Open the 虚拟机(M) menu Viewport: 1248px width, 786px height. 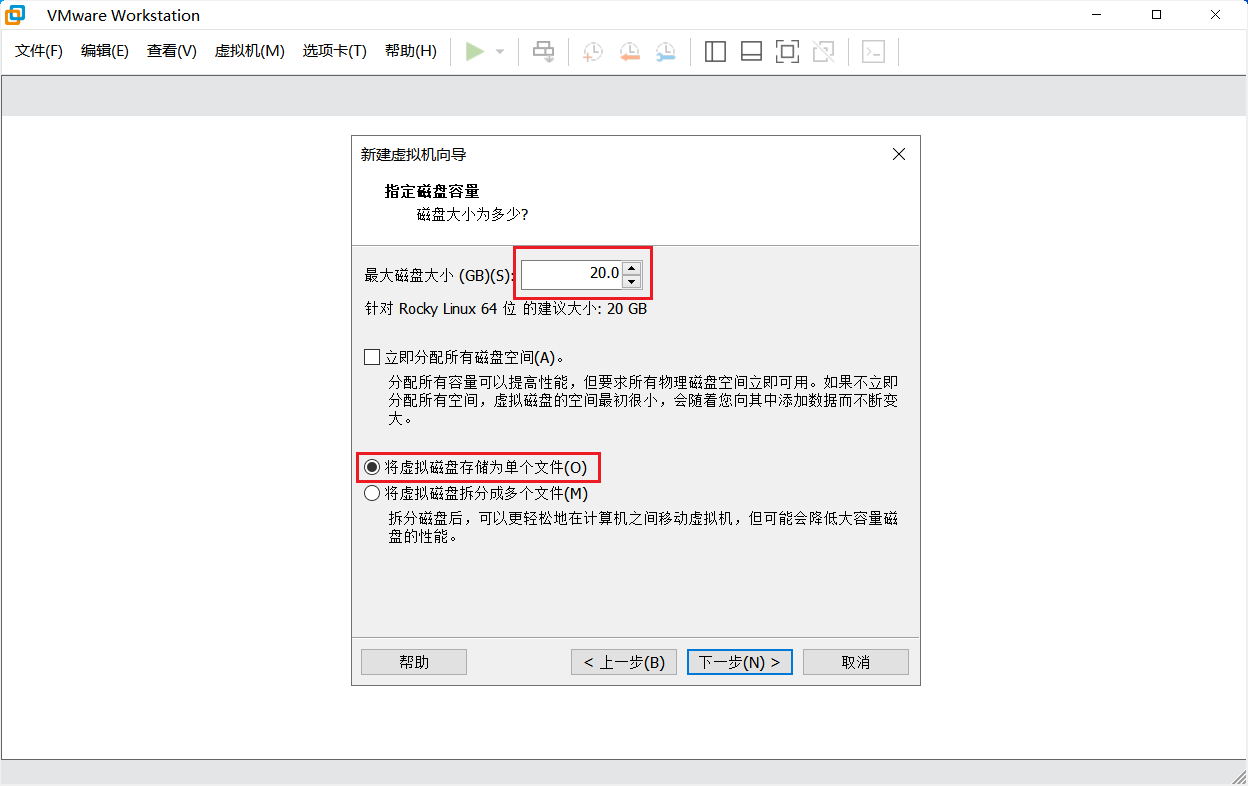(x=249, y=51)
